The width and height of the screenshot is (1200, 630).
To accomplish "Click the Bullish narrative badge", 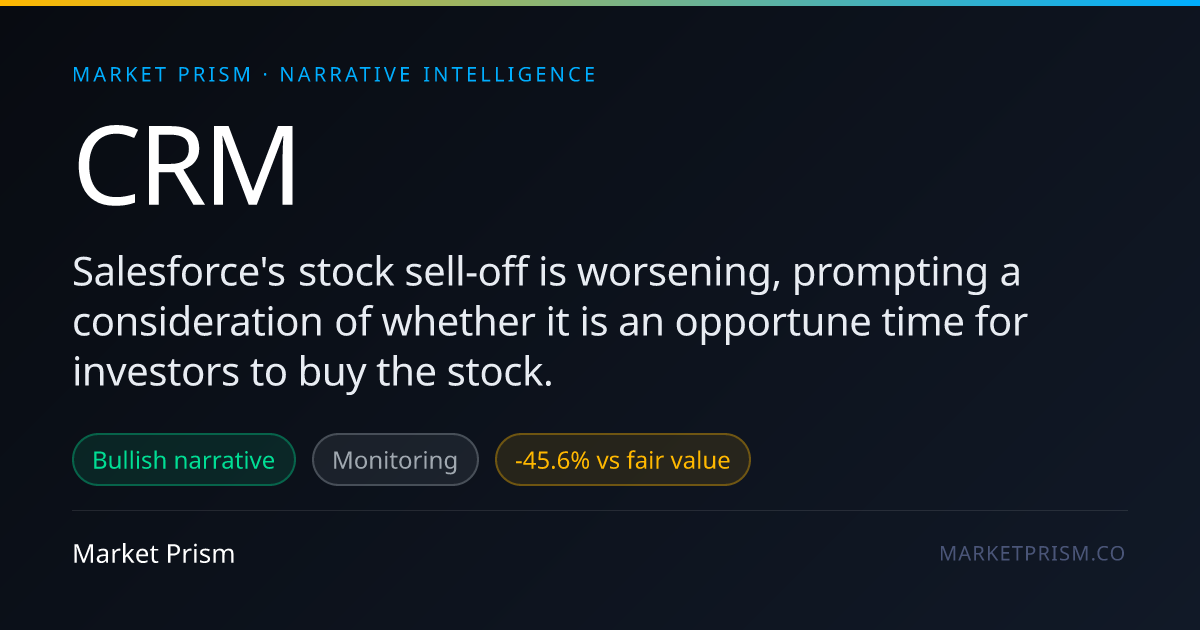I will (x=184, y=460).
